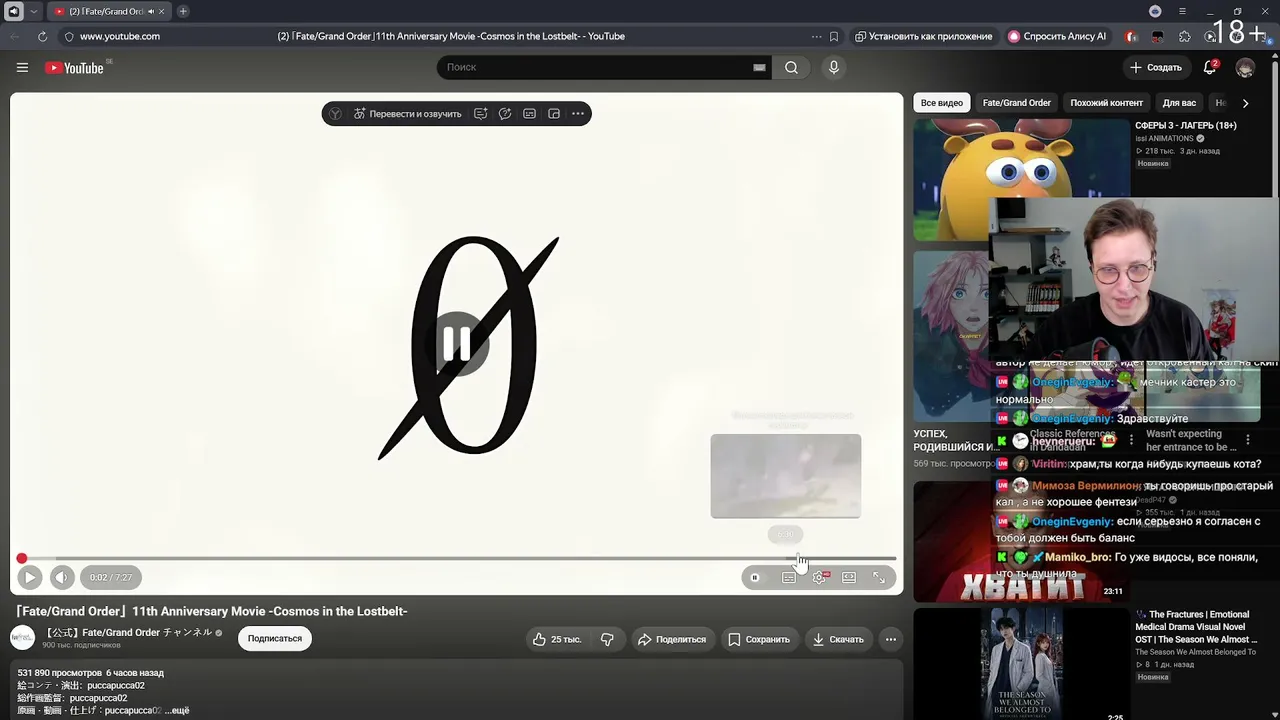Image resolution: width=1280 pixels, height=720 pixels.
Task: Open the browser hamburger menu in title bar
Action: click(1182, 11)
